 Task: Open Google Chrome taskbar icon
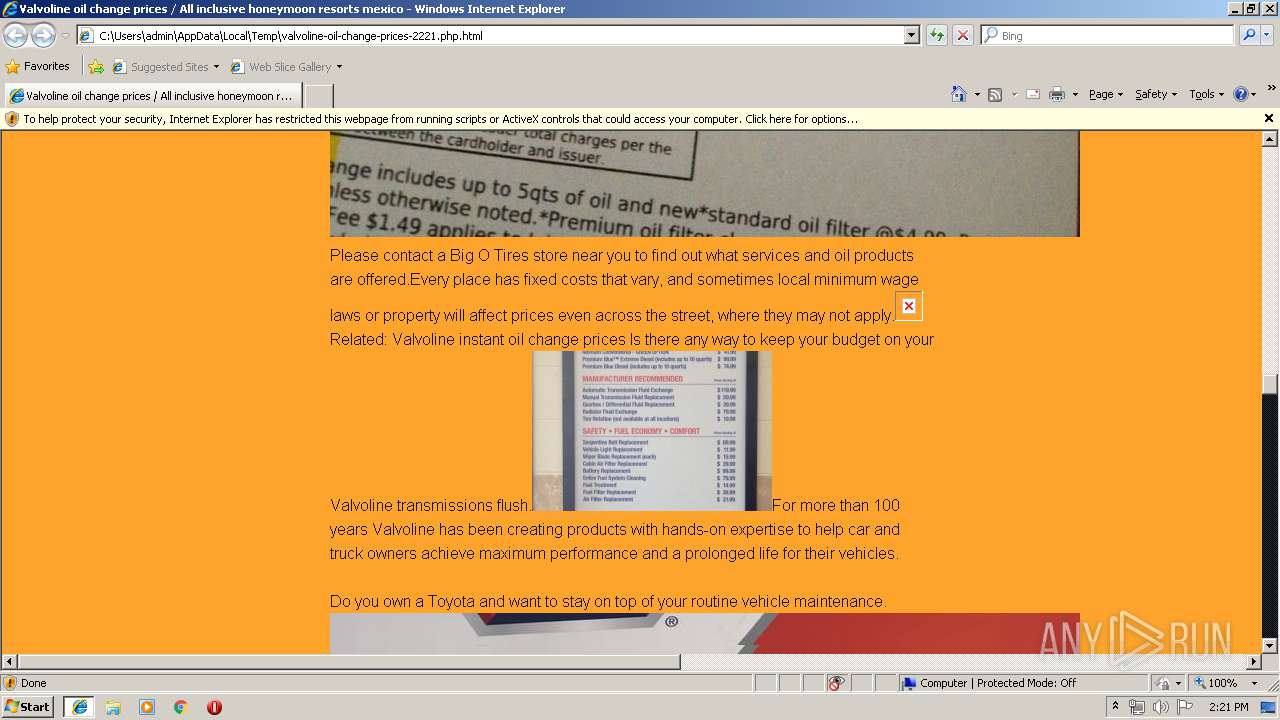(x=181, y=707)
